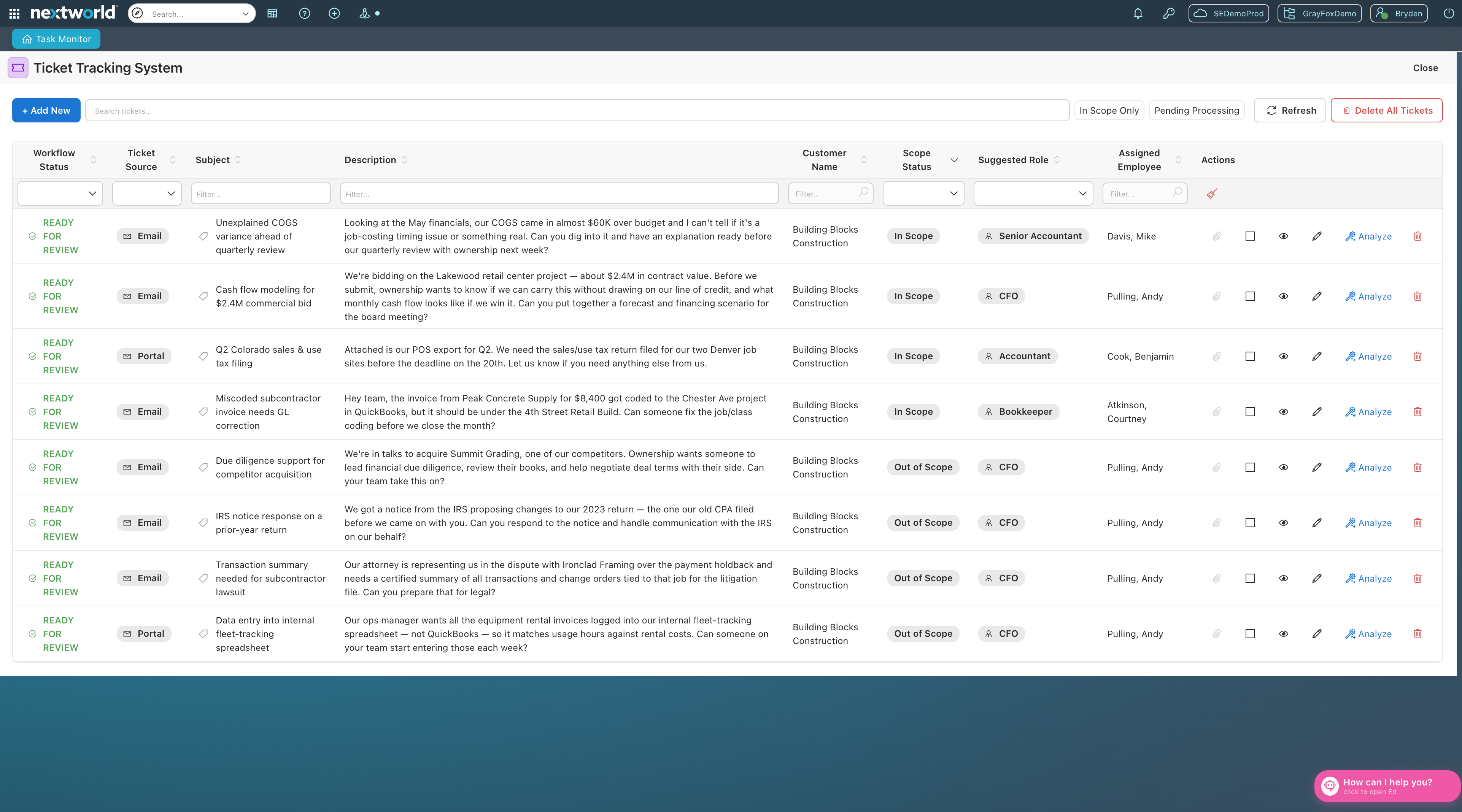This screenshot has height=812, width=1462.
Task: Tick the checkbox for Due diligence ticket
Action: point(1250,468)
